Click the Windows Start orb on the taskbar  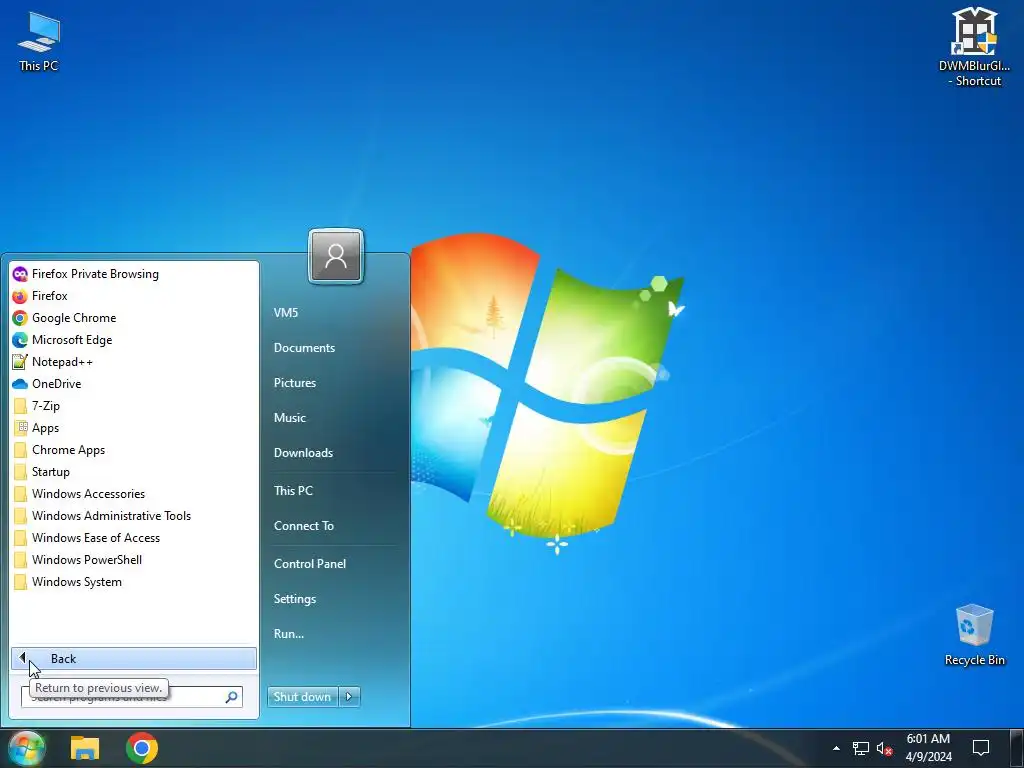pyautogui.click(x=27, y=748)
